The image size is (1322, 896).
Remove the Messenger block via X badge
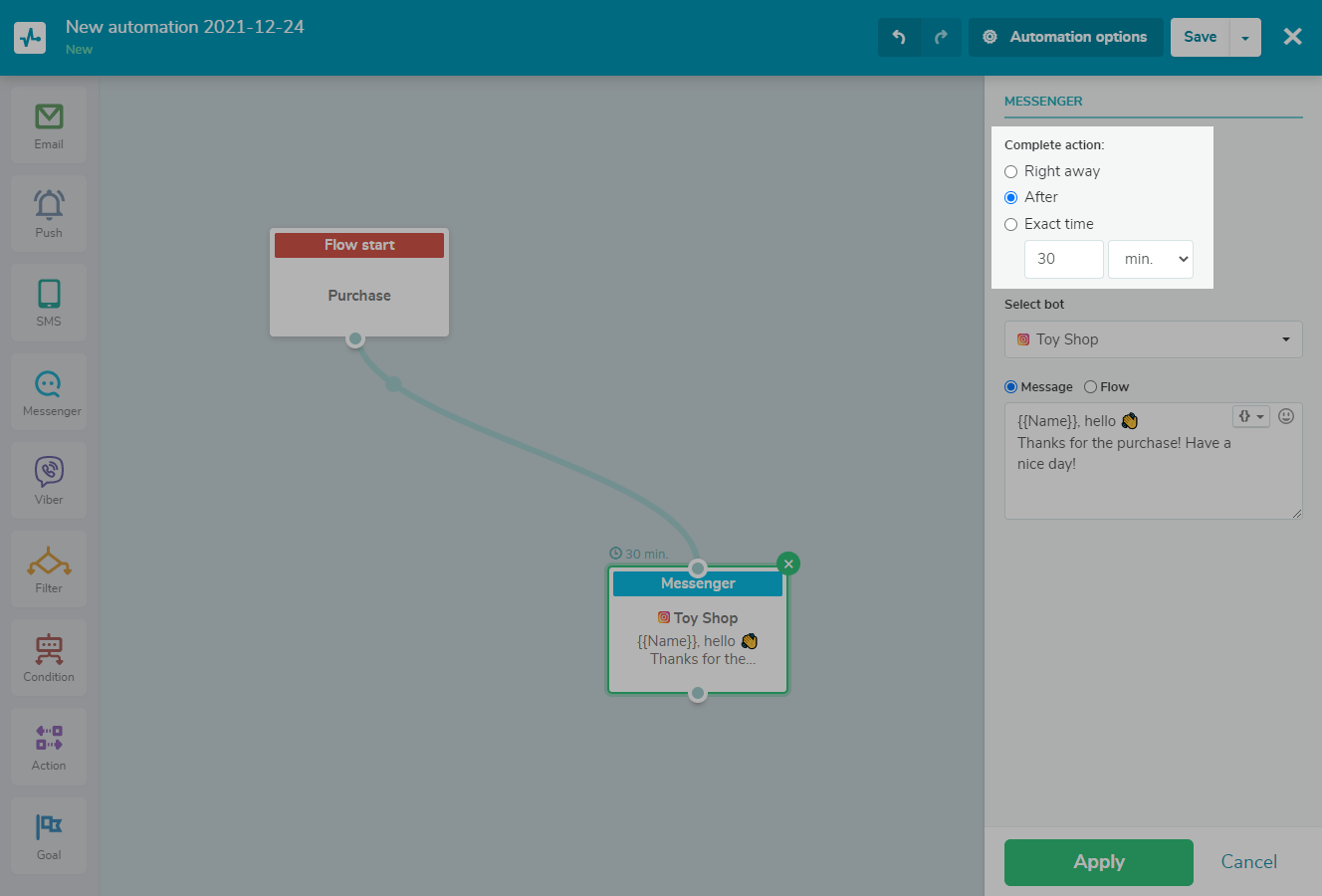tap(788, 563)
